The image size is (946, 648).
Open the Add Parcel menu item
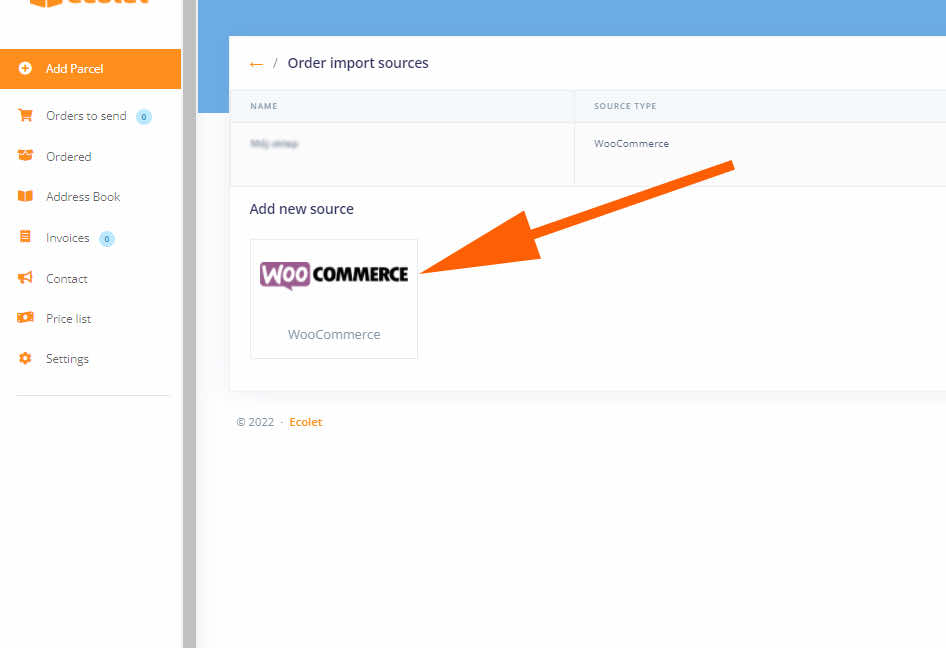(90, 69)
